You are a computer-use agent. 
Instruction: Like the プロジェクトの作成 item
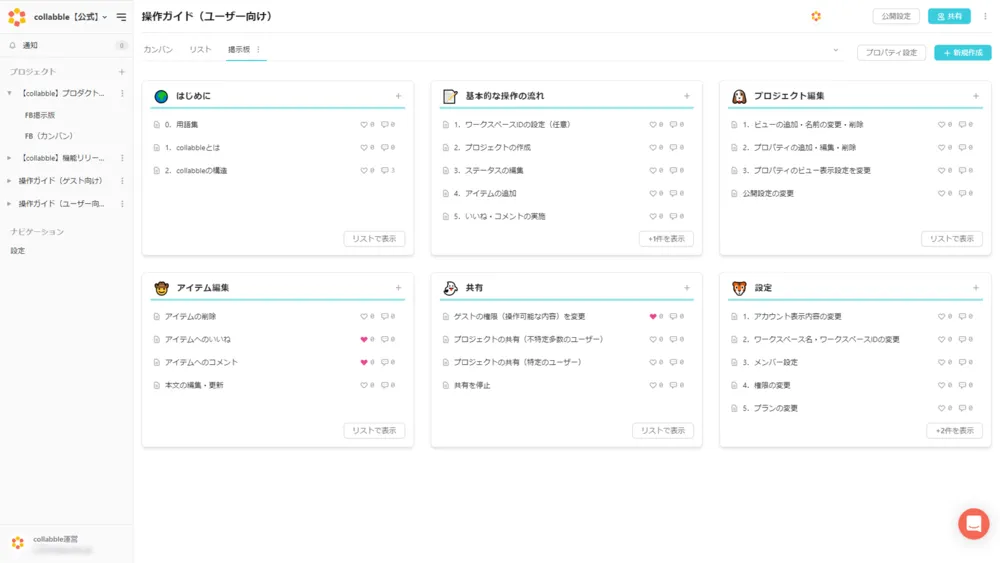pos(652,148)
